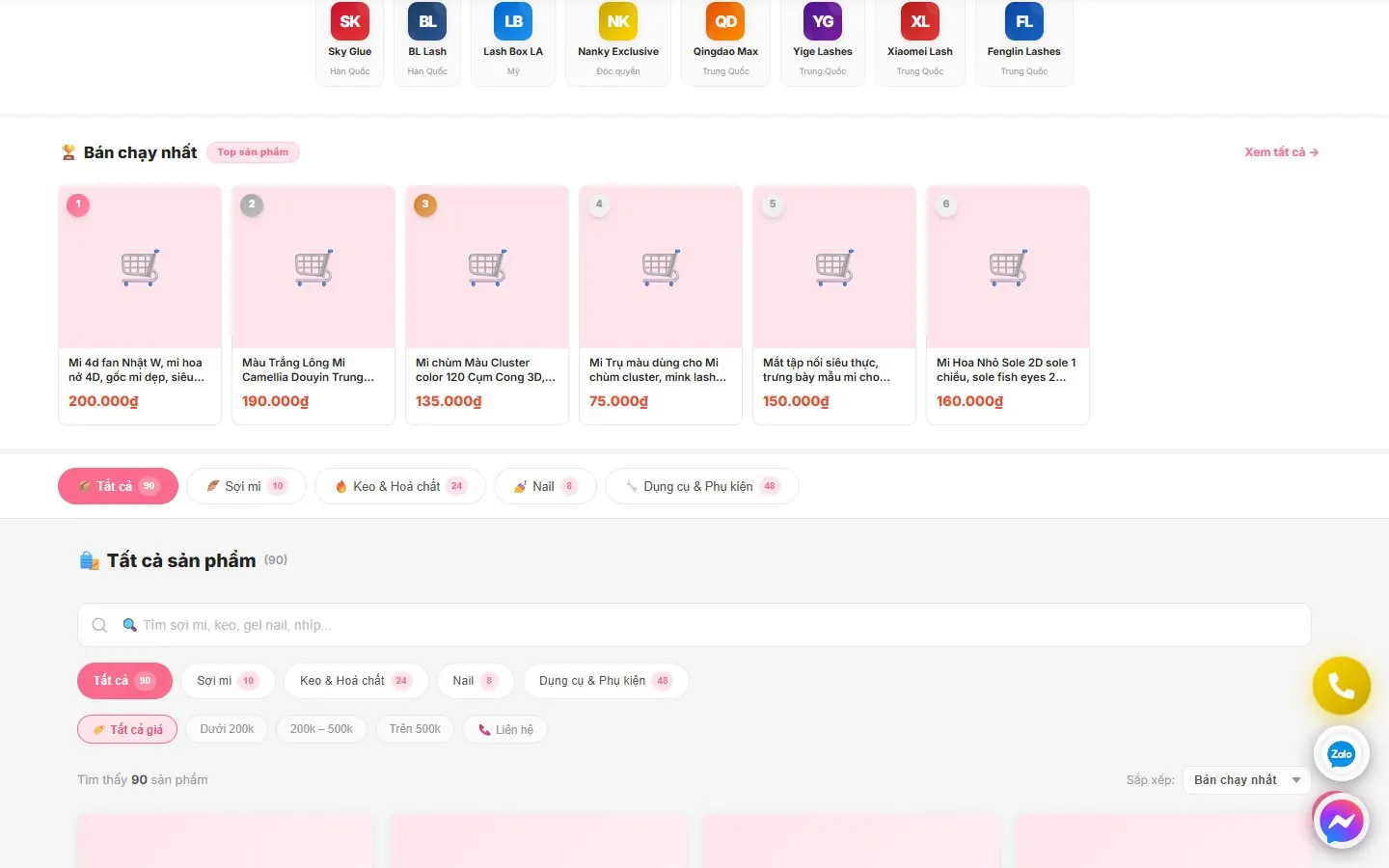Choose the Tất cả filter chip above price filters
The height and width of the screenshot is (868, 1389).
tap(124, 681)
